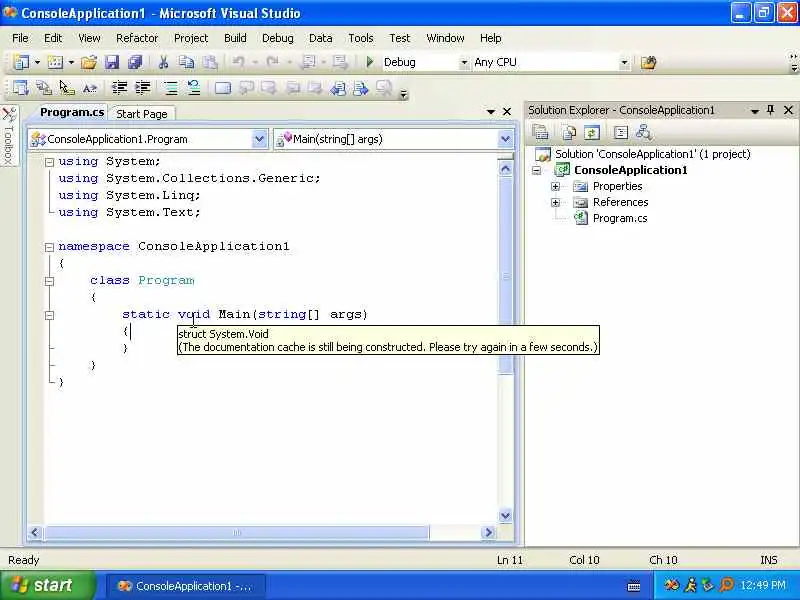Click the Display Quick Info icon
Viewport: 800px width, 600px height.
pyautogui.click(x=67, y=88)
